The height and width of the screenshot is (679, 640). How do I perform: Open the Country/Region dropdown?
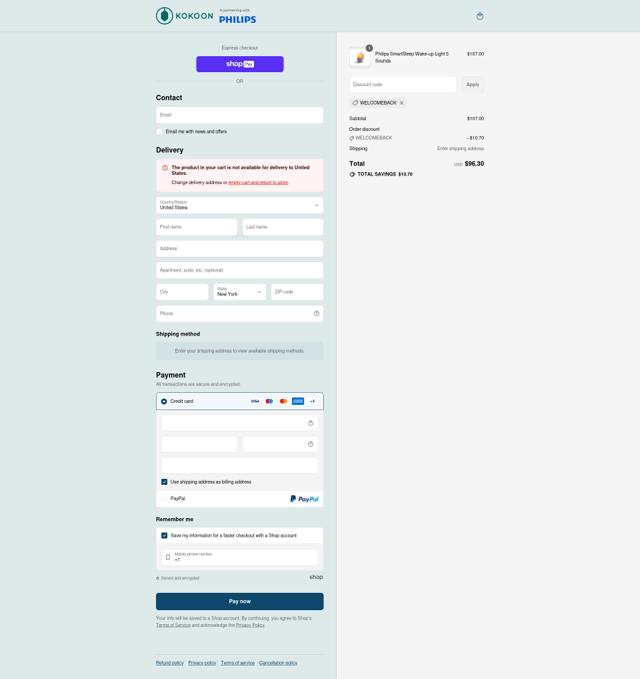[x=239, y=205]
